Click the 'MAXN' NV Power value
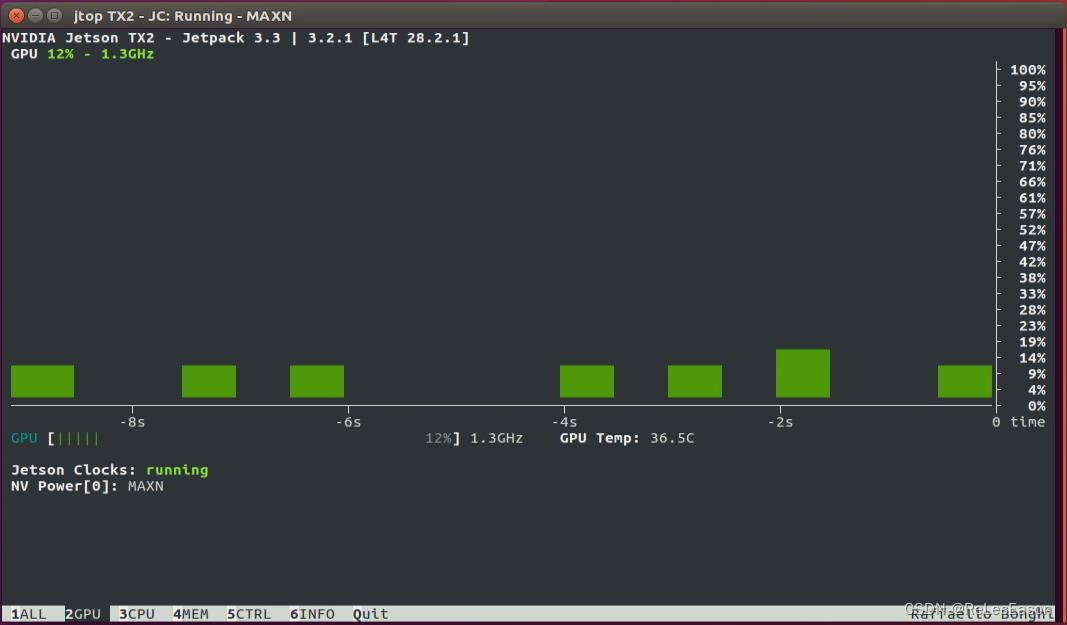The image size is (1067, 625). pos(146,486)
